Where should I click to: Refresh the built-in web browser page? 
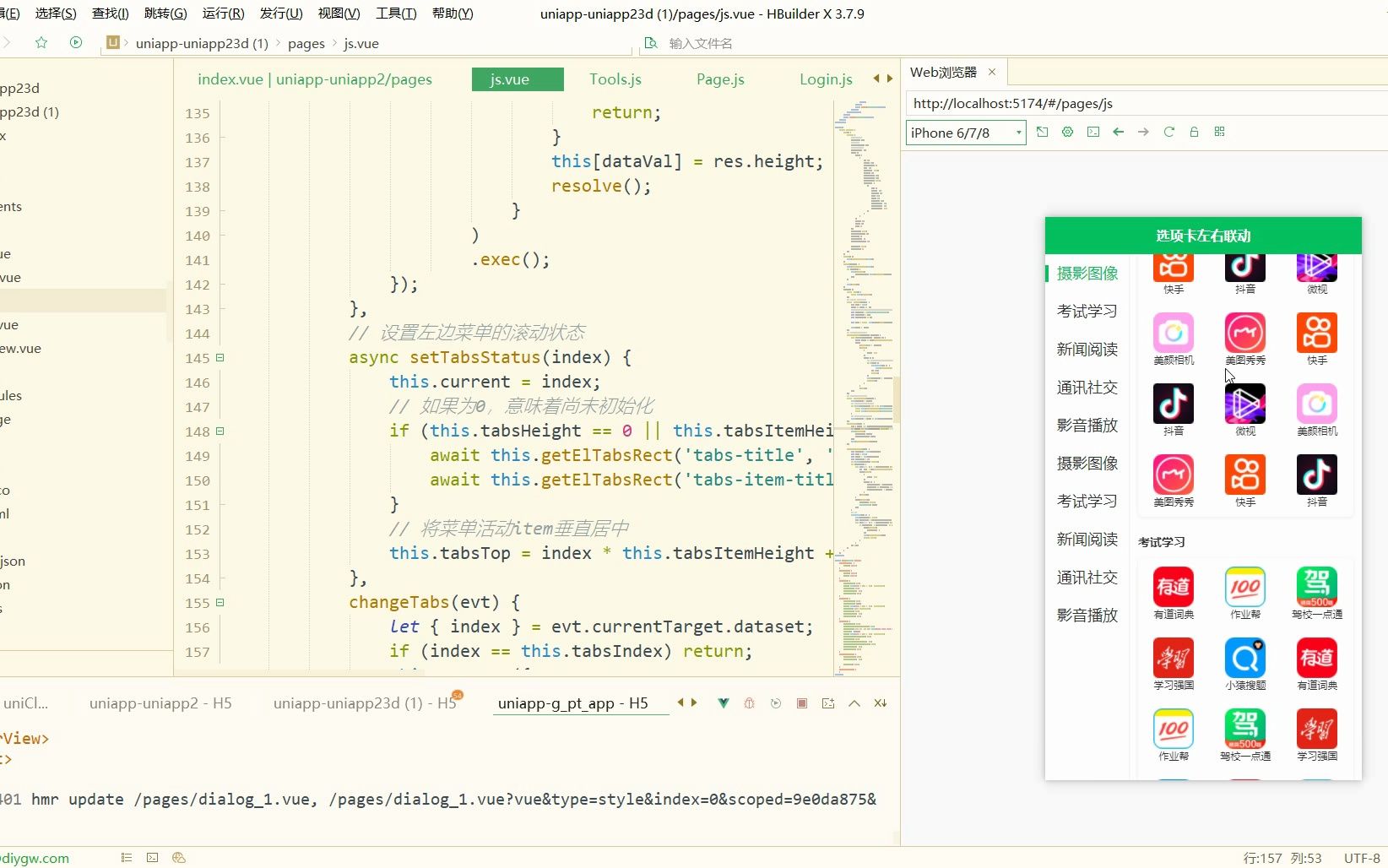point(1169,132)
